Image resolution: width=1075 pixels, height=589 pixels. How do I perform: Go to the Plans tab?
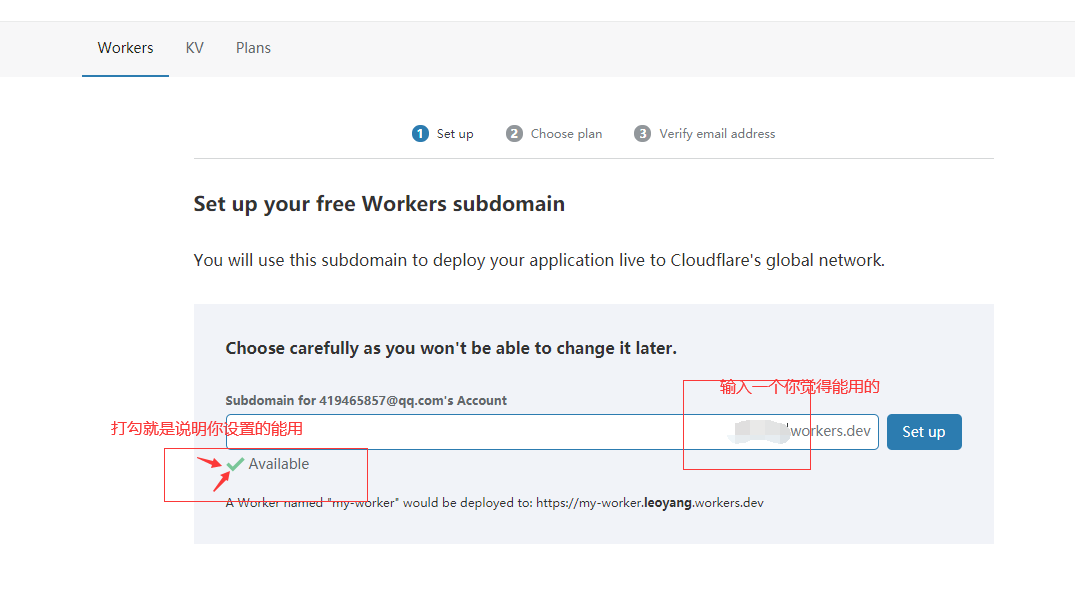(253, 48)
